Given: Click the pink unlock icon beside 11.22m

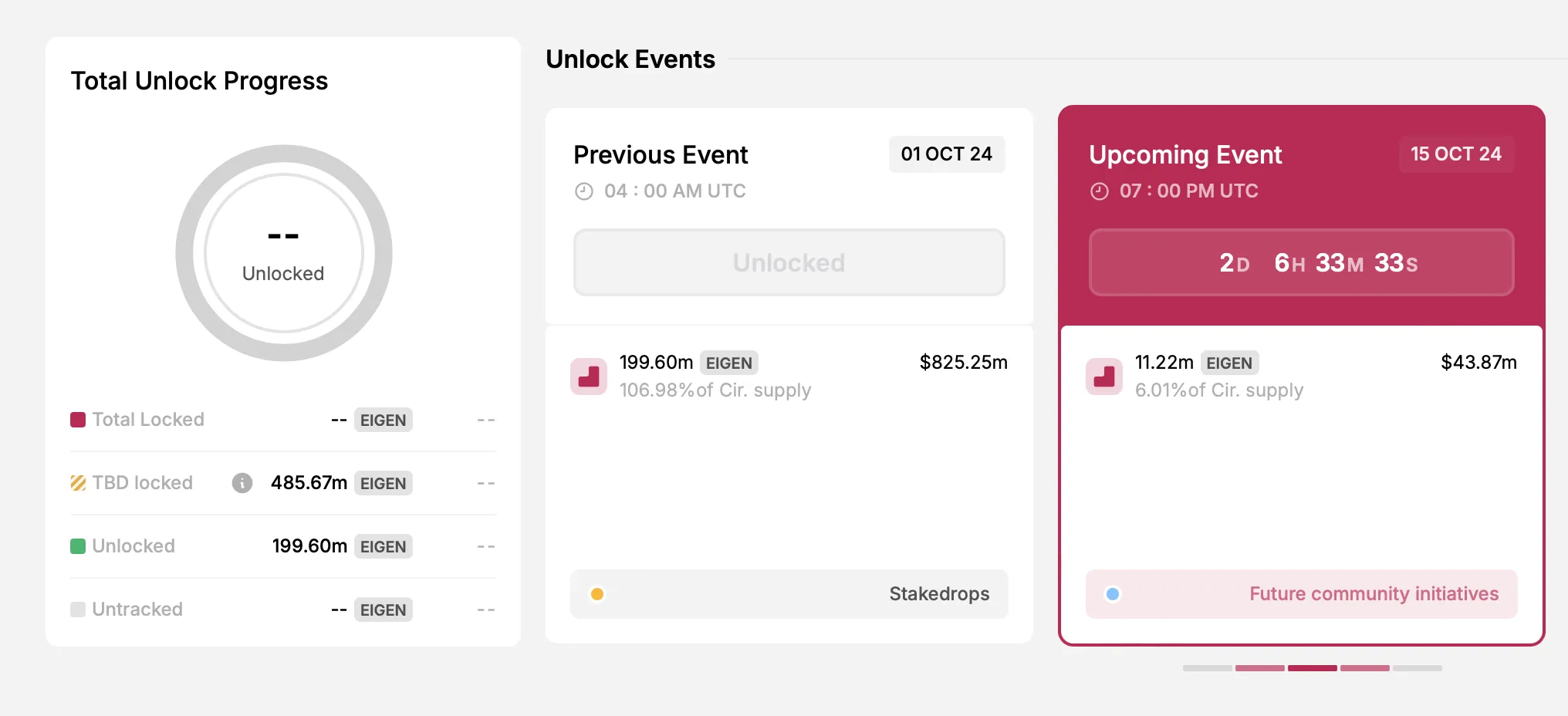Looking at the screenshot, I should click(1104, 377).
